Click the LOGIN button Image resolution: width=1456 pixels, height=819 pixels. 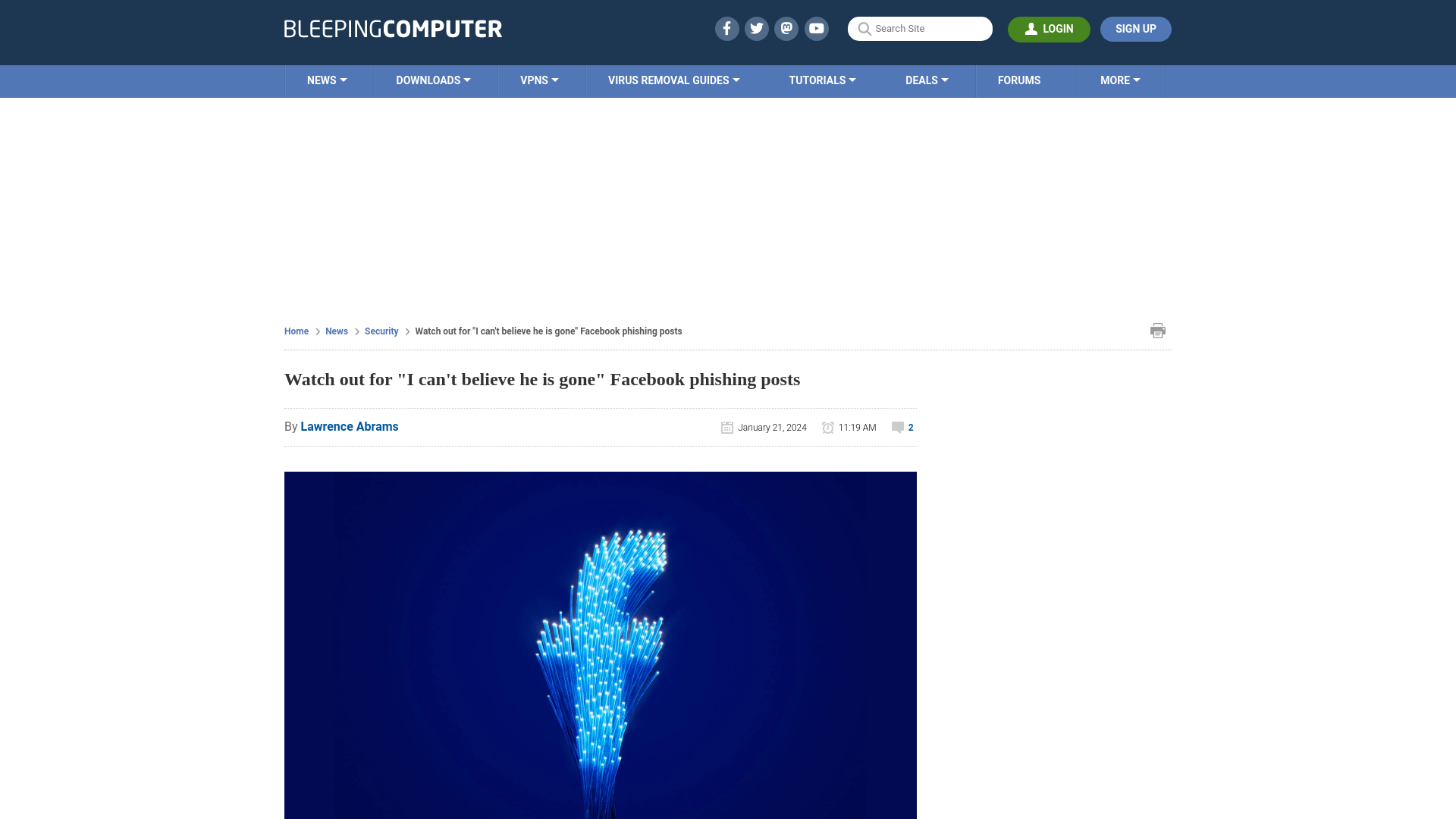1049,29
